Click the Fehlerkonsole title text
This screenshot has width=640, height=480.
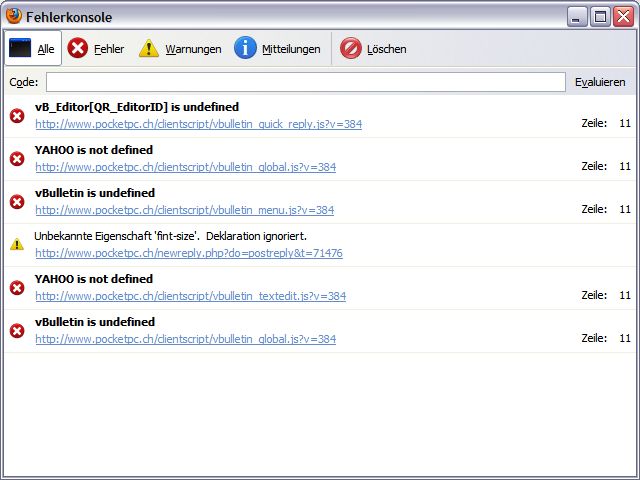click(69, 17)
